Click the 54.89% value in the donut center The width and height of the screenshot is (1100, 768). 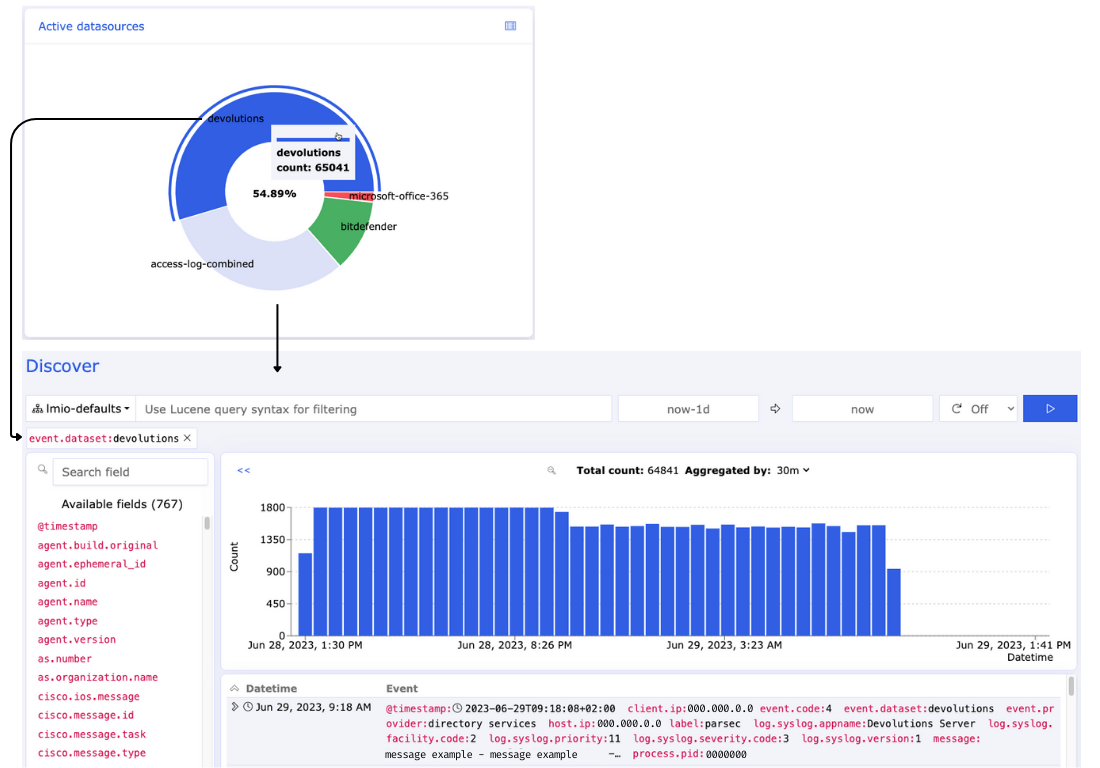tap(274, 194)
